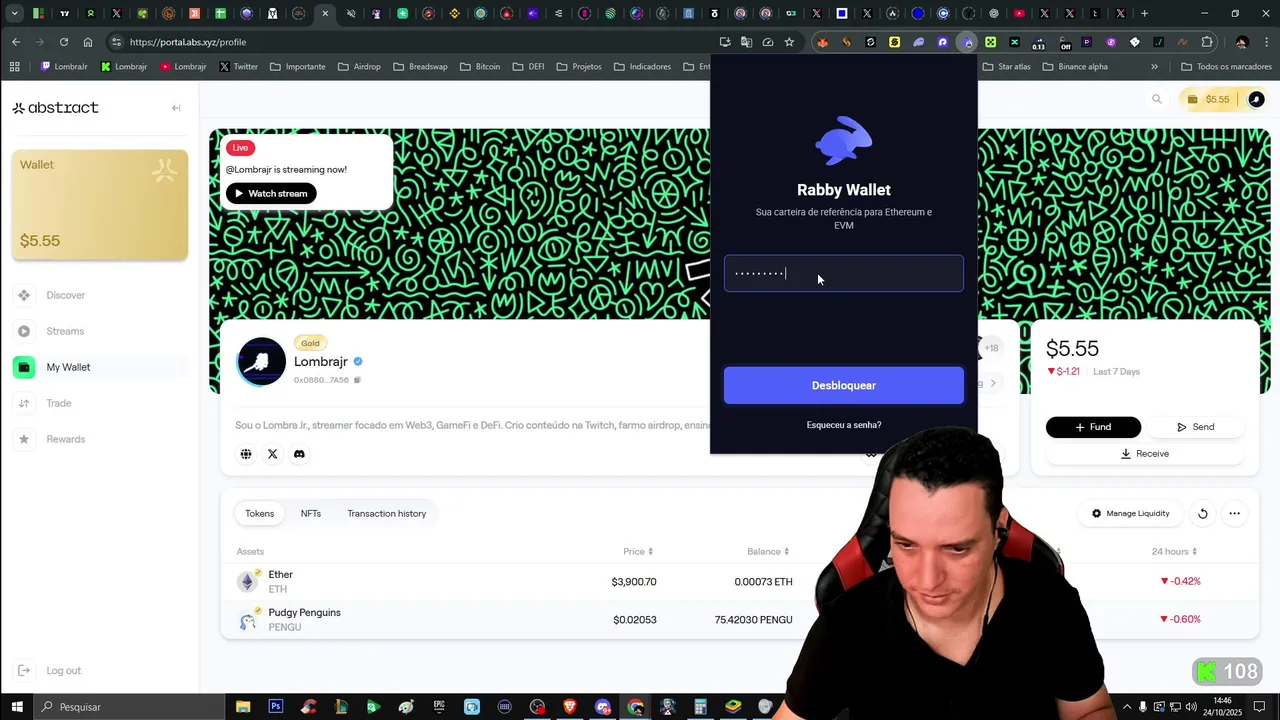Click Log out in the sidebar
This screenshot has height=720, width=1280.
tap(63, 670)
